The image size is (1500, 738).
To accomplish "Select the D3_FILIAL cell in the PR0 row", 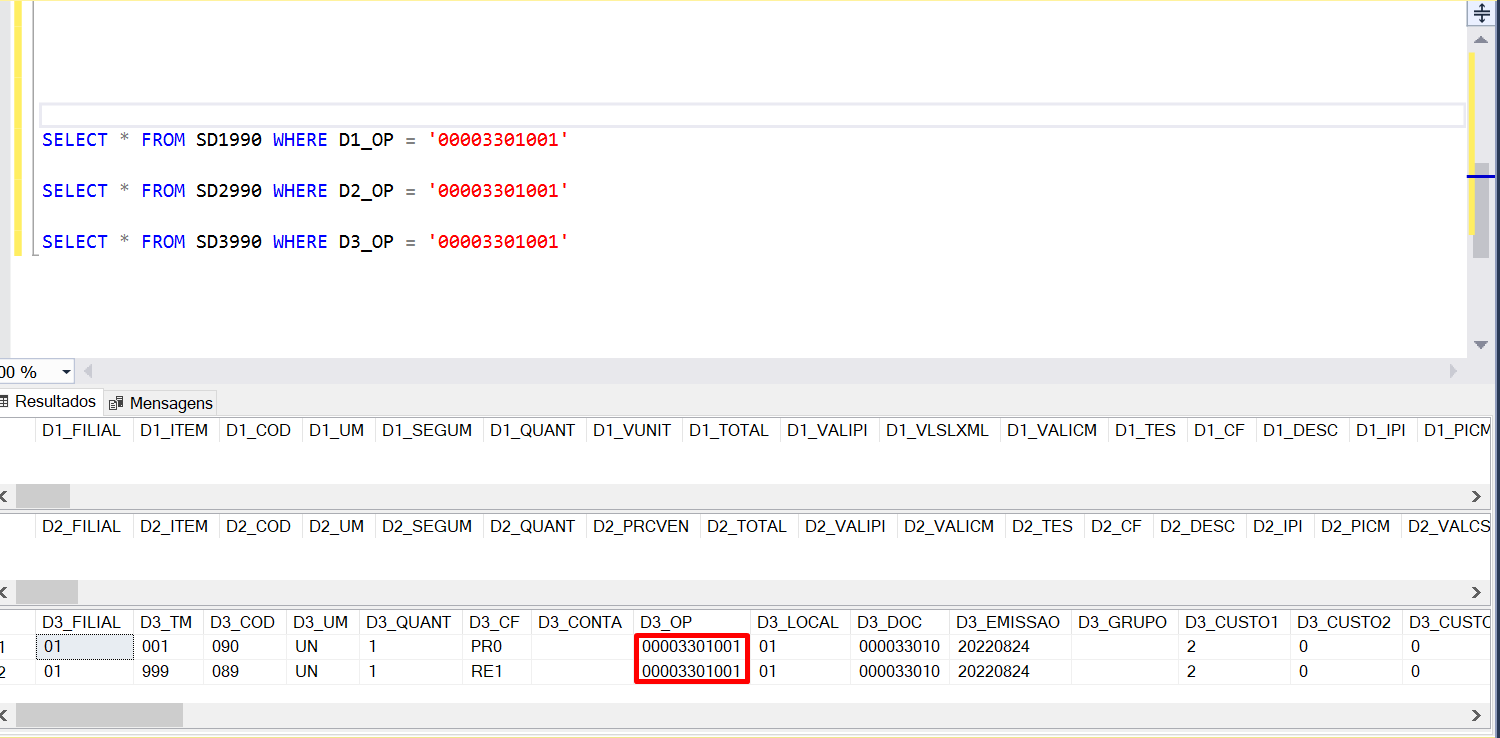I will click(x=84, y=647).
